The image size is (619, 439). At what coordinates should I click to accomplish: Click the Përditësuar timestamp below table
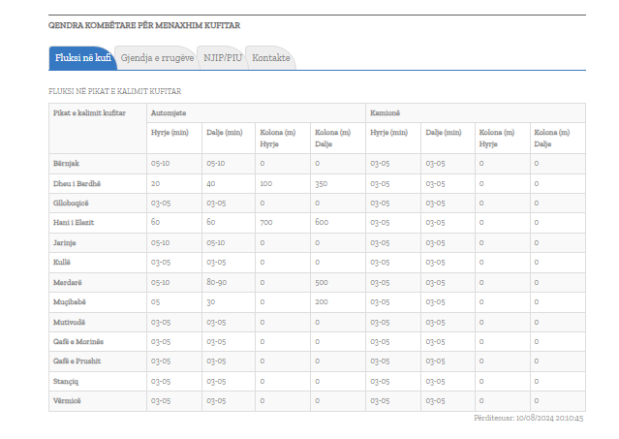click(529, 418)
